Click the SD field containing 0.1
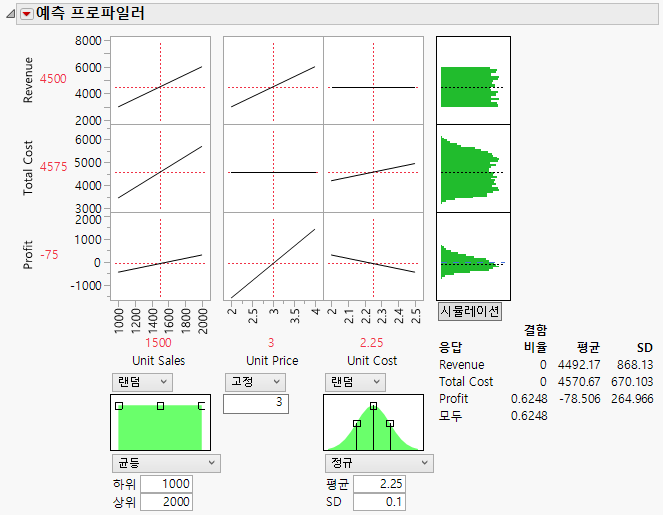Screen dimensions: 663x515 click(x=379, y=502)
